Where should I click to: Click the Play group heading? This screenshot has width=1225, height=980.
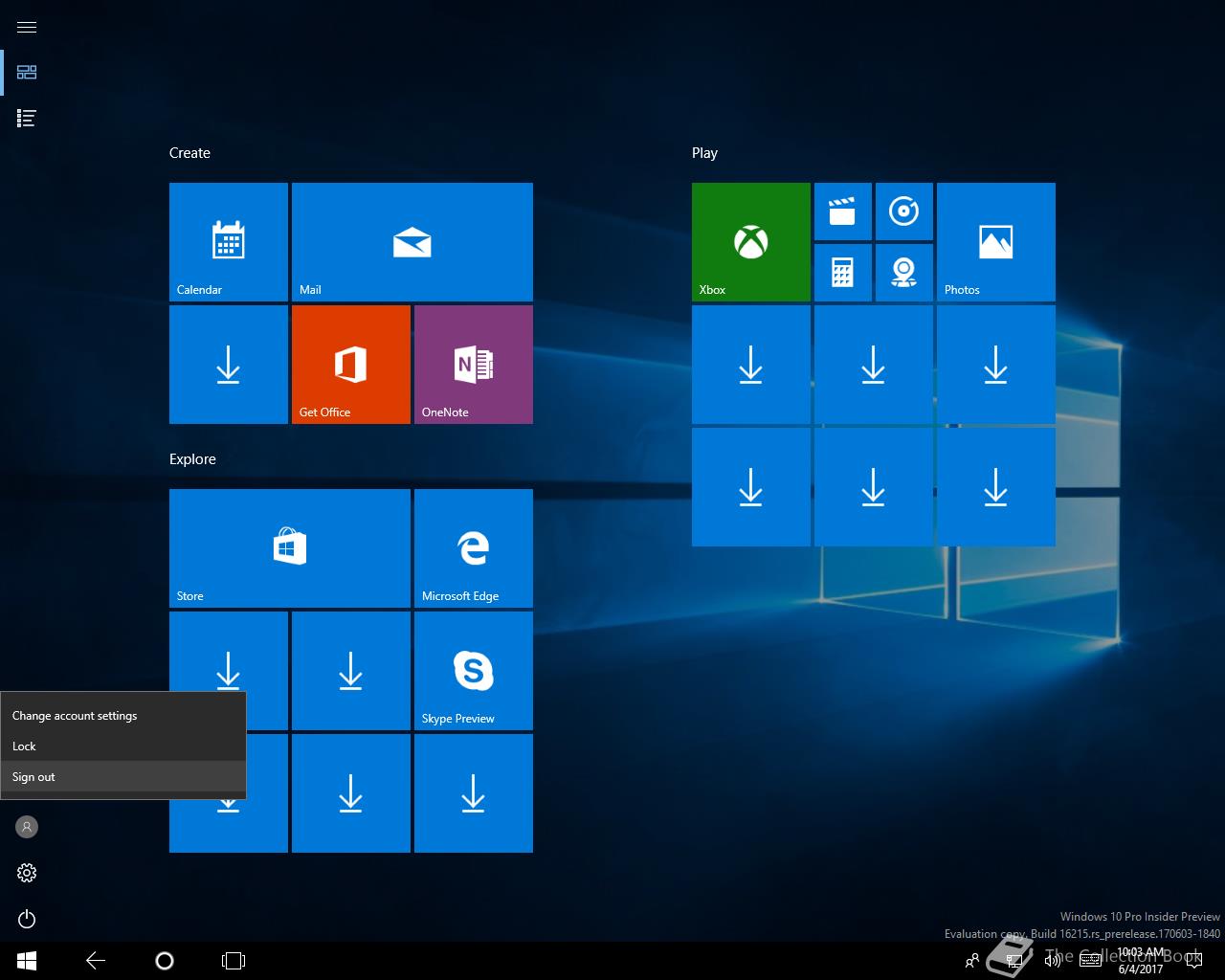pos(704,153)
